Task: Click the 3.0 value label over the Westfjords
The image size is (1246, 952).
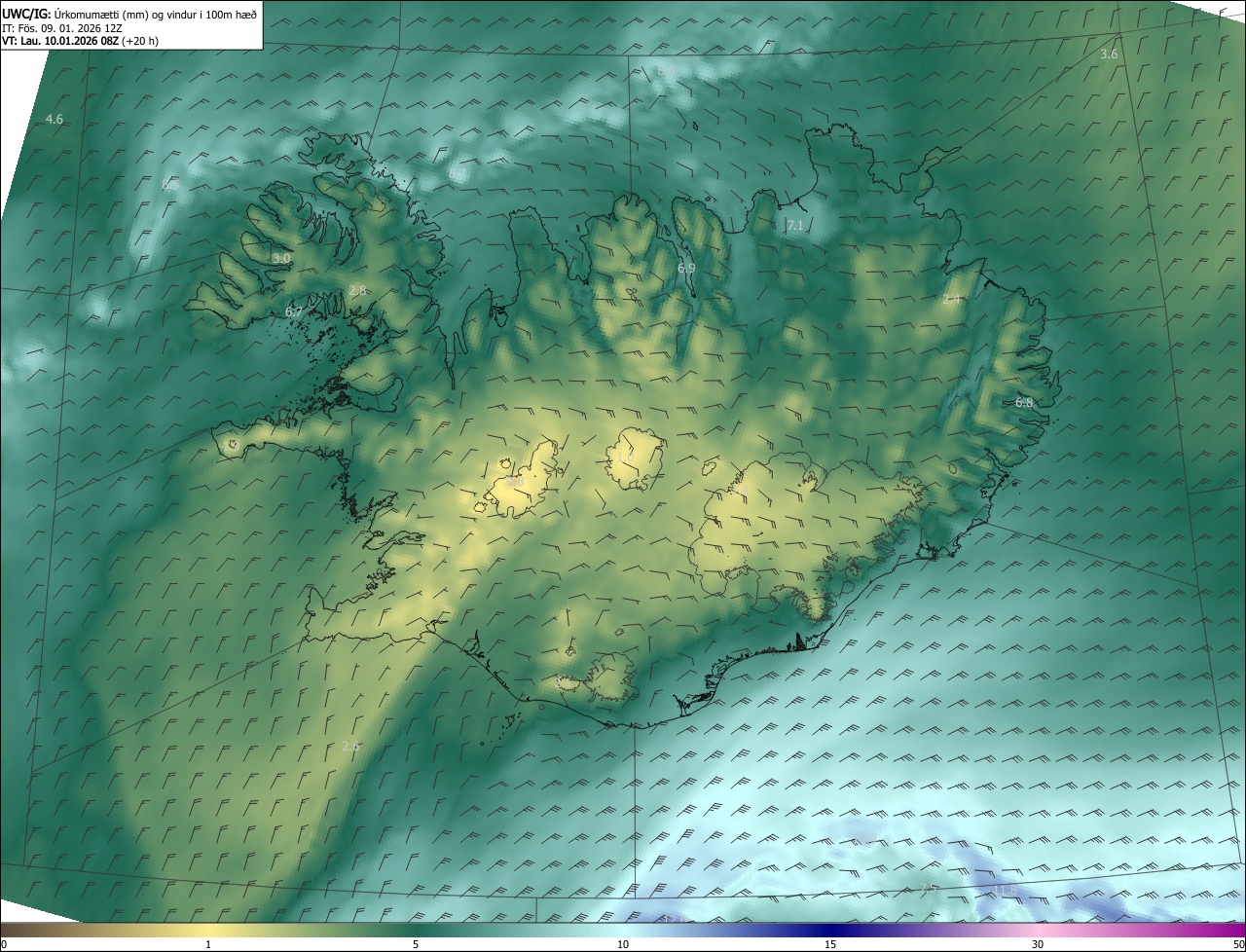Action: coord(281,259)
